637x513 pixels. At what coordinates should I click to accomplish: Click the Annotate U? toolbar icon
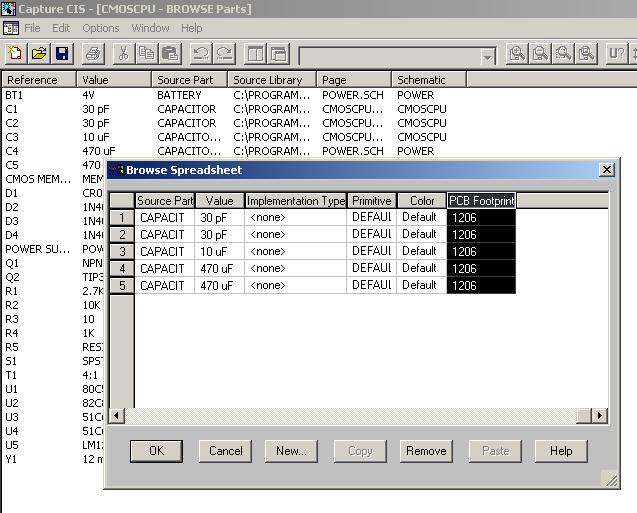pos(617,53)
